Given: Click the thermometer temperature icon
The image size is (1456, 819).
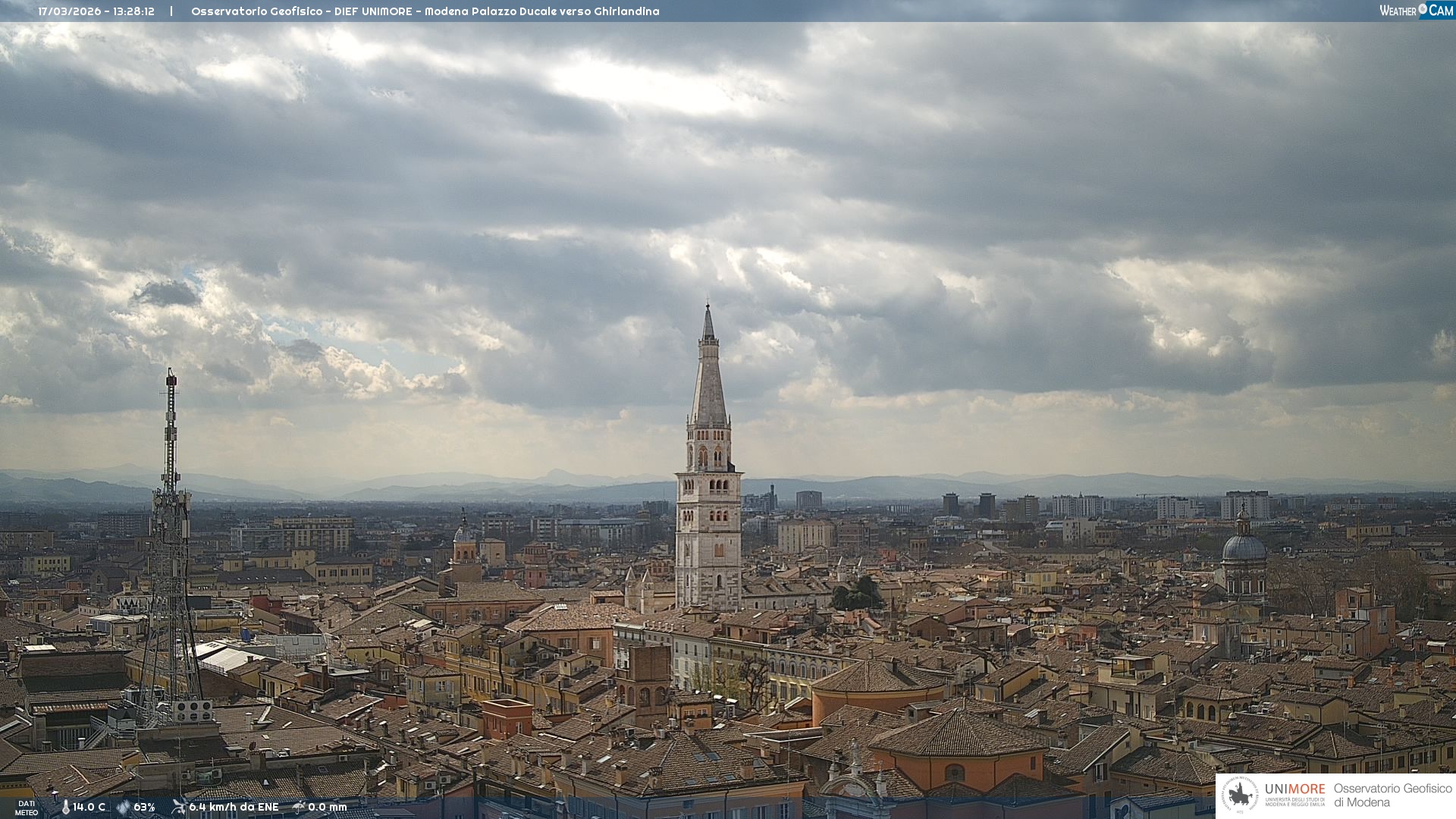Looking at the screenshot, I should coord(66,807).
